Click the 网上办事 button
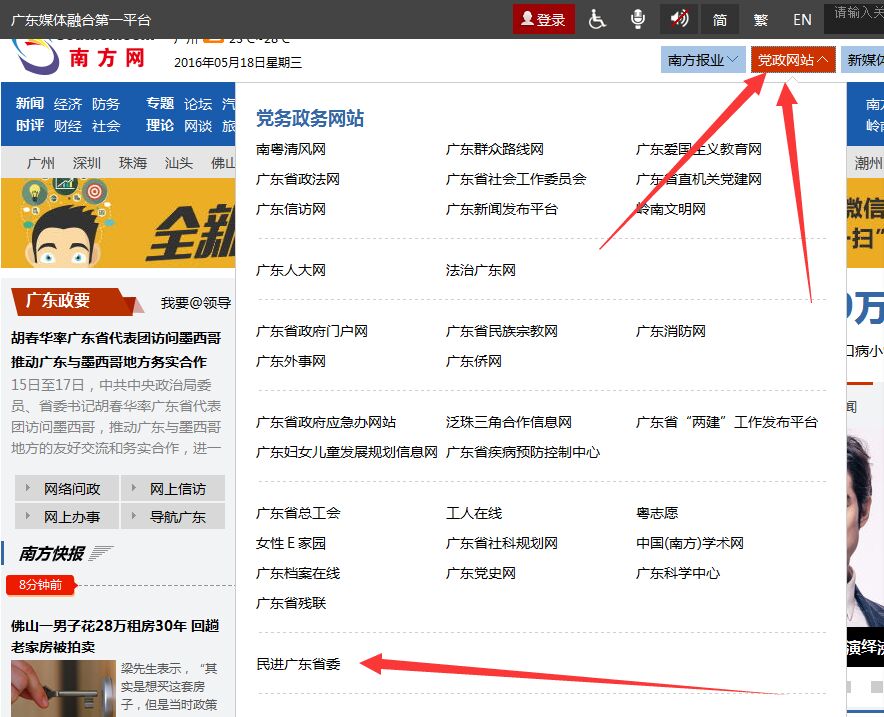The image size is (884, 717). [x=67, y=516]
